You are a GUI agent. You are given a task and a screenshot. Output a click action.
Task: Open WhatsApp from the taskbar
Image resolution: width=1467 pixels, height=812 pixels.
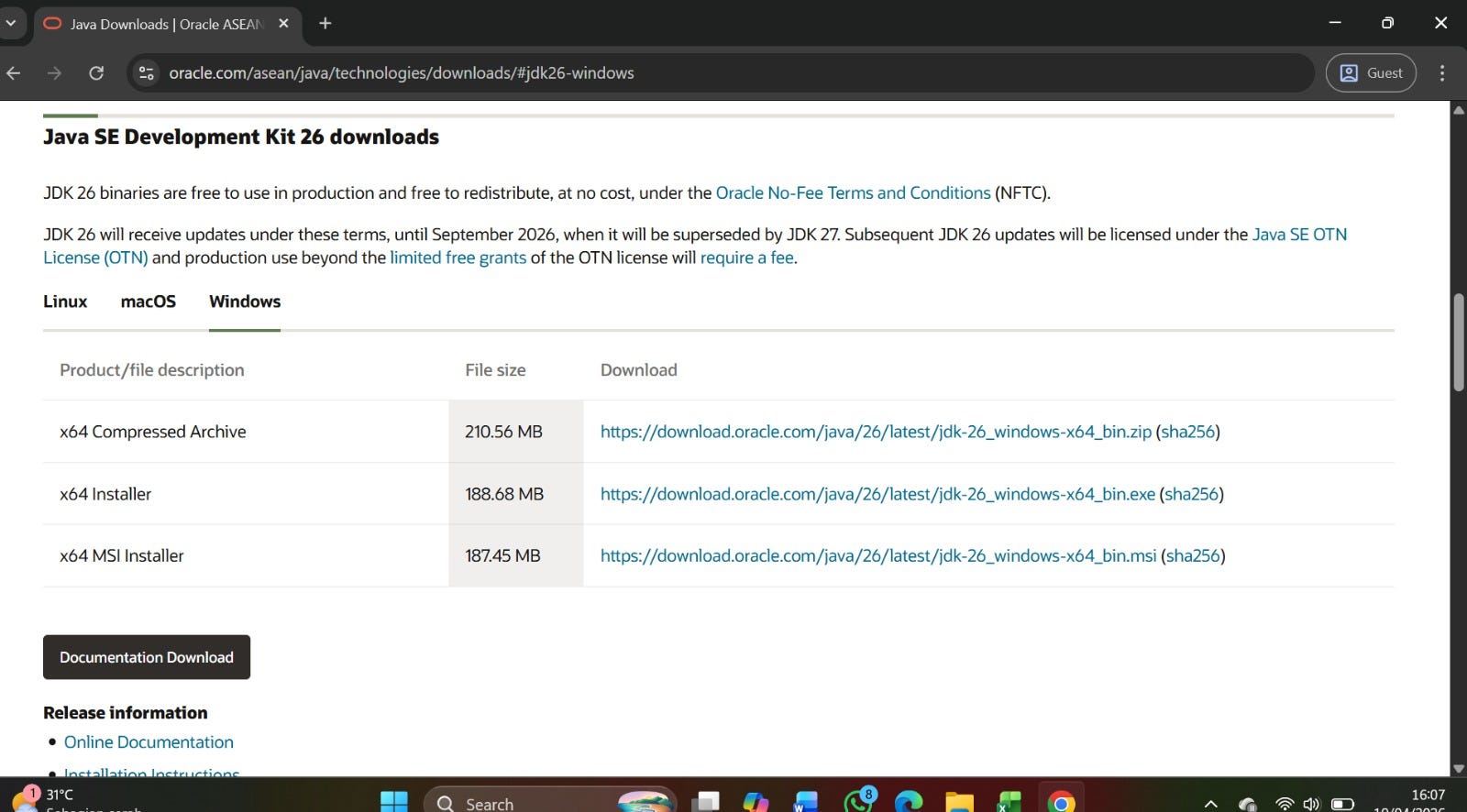[859, 801]
